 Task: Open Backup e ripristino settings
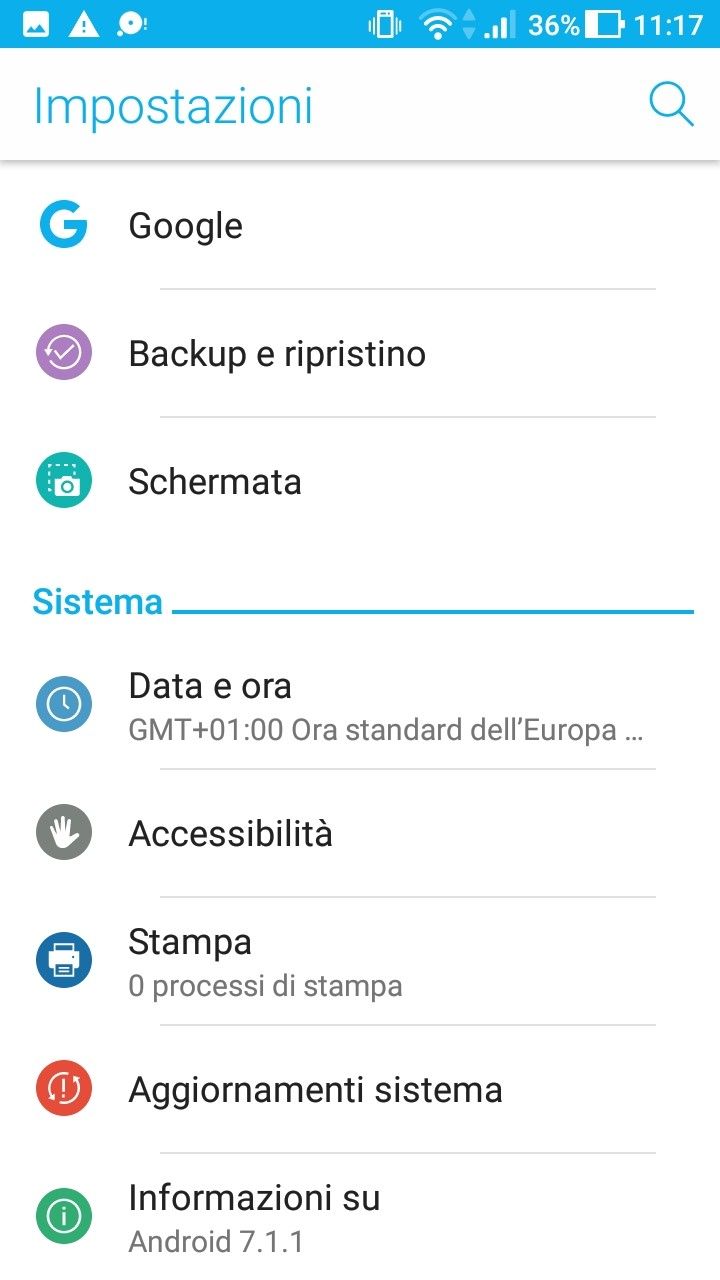coord(277,354)
